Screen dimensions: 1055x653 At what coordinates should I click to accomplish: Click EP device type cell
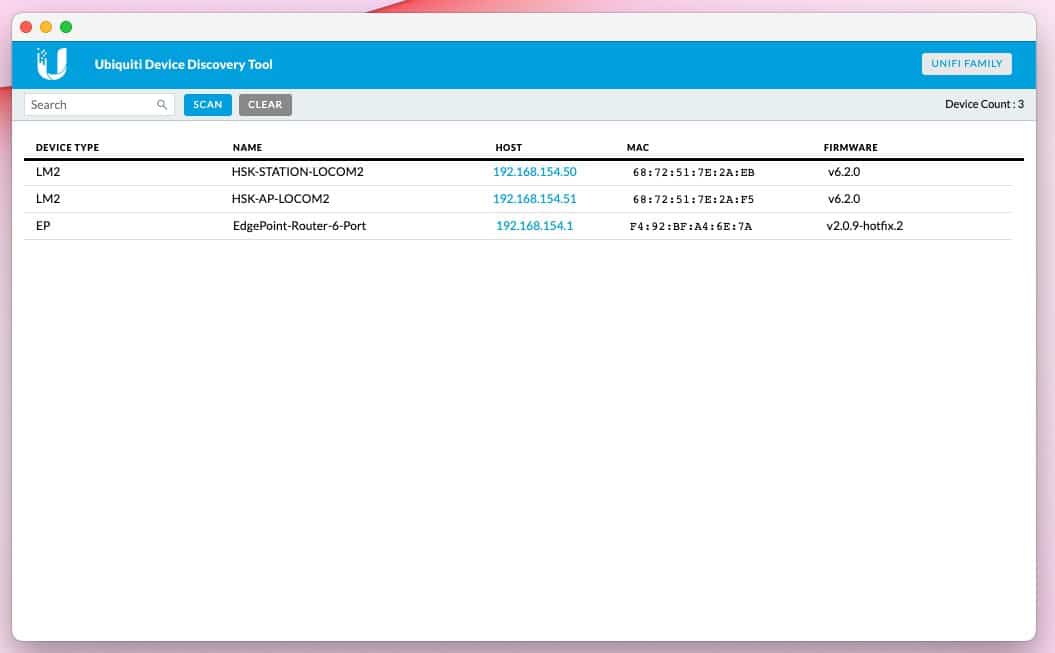[x=43, y=226]
